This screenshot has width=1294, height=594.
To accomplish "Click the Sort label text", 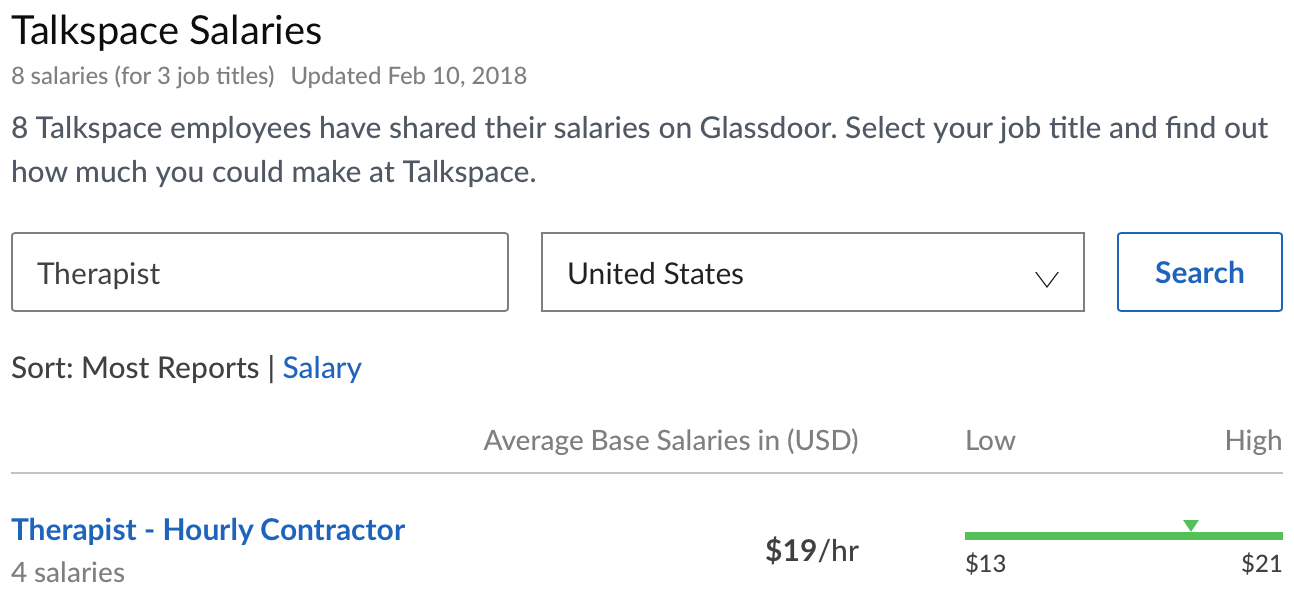I will point(39,368).
